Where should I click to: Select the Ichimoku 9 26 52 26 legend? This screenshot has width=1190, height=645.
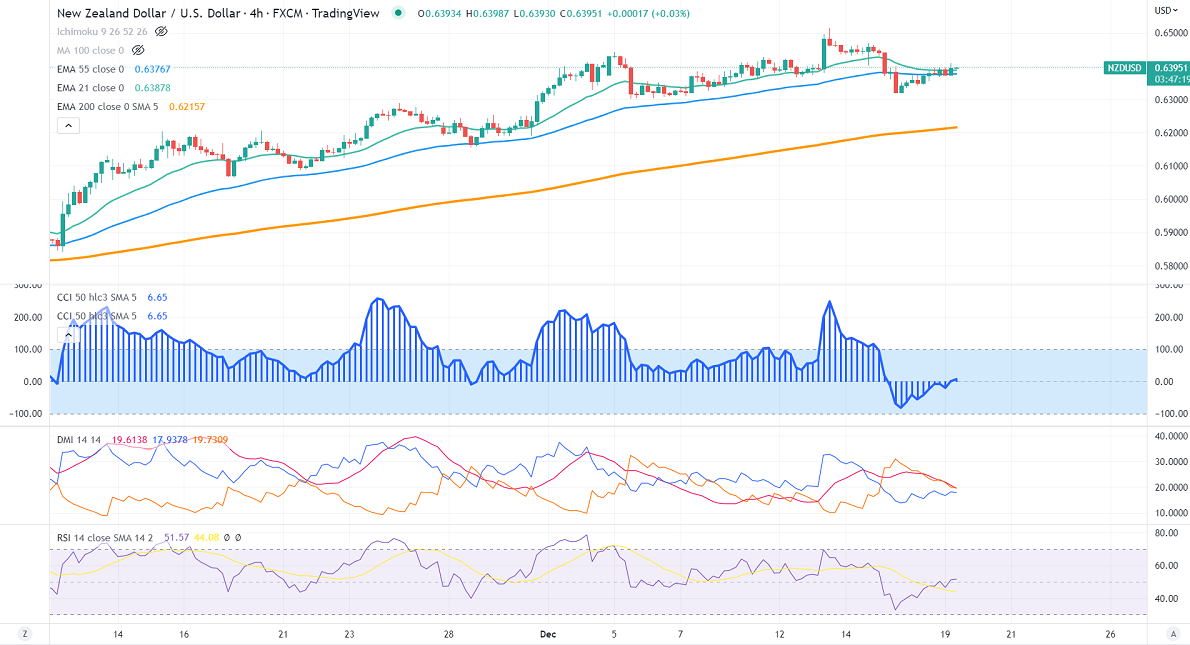point(102,32)
